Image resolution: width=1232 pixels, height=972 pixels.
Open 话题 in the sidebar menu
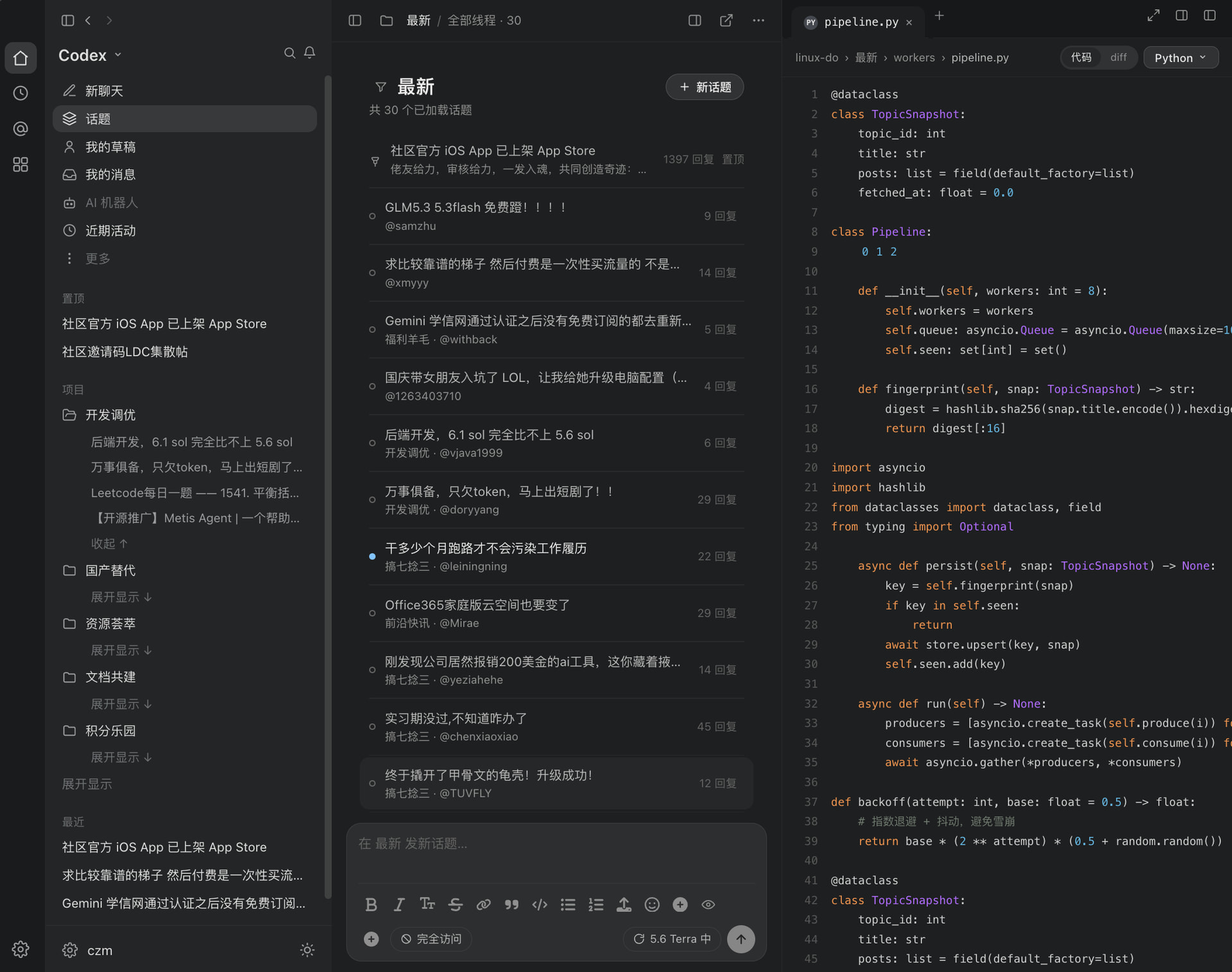tap(185, 119)
